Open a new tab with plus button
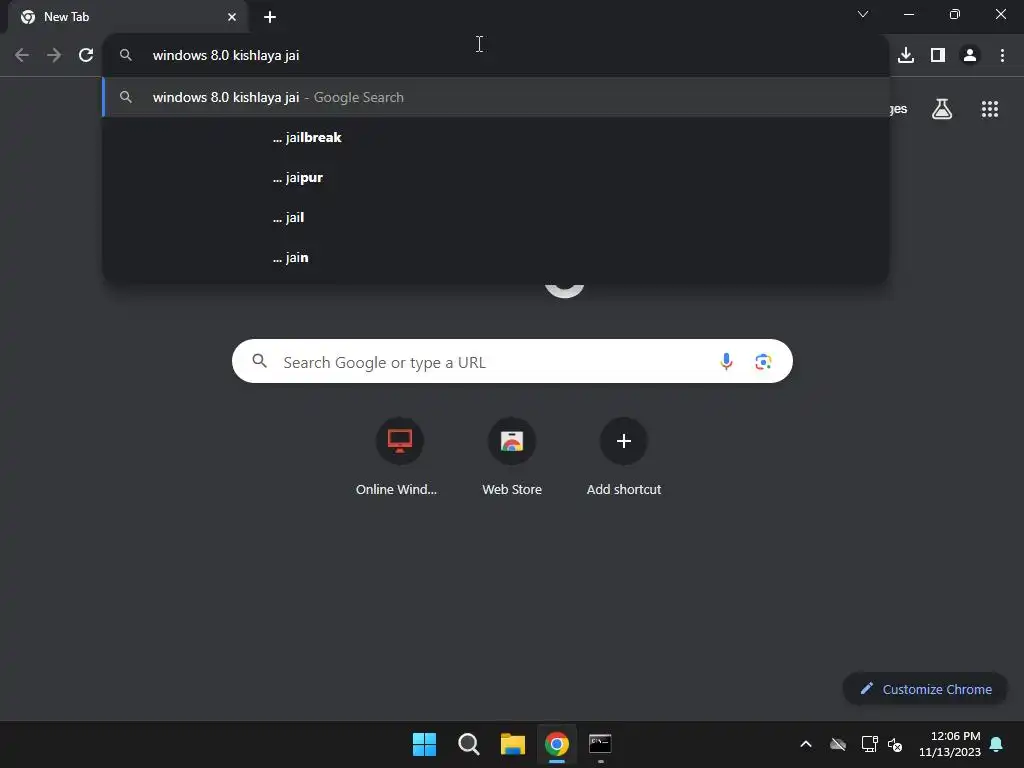1024x768 pixels. pyautogui.click(x=270, y=17)
